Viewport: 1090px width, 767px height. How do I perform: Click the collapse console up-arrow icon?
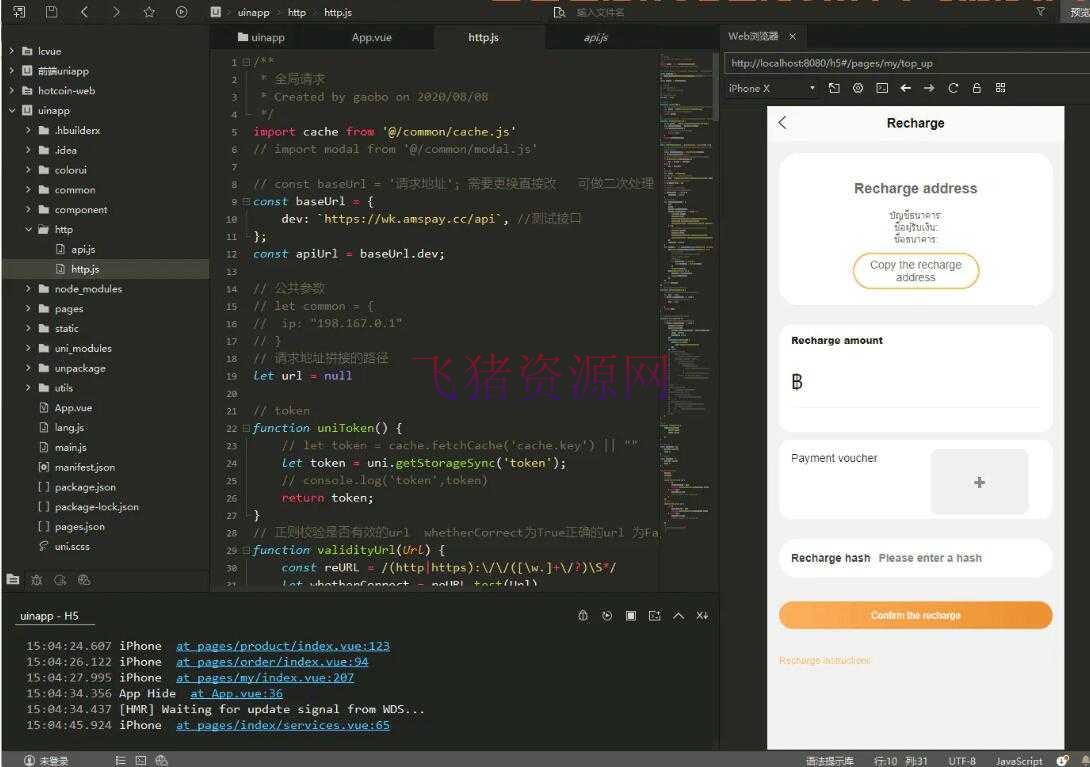pos(678,615)
